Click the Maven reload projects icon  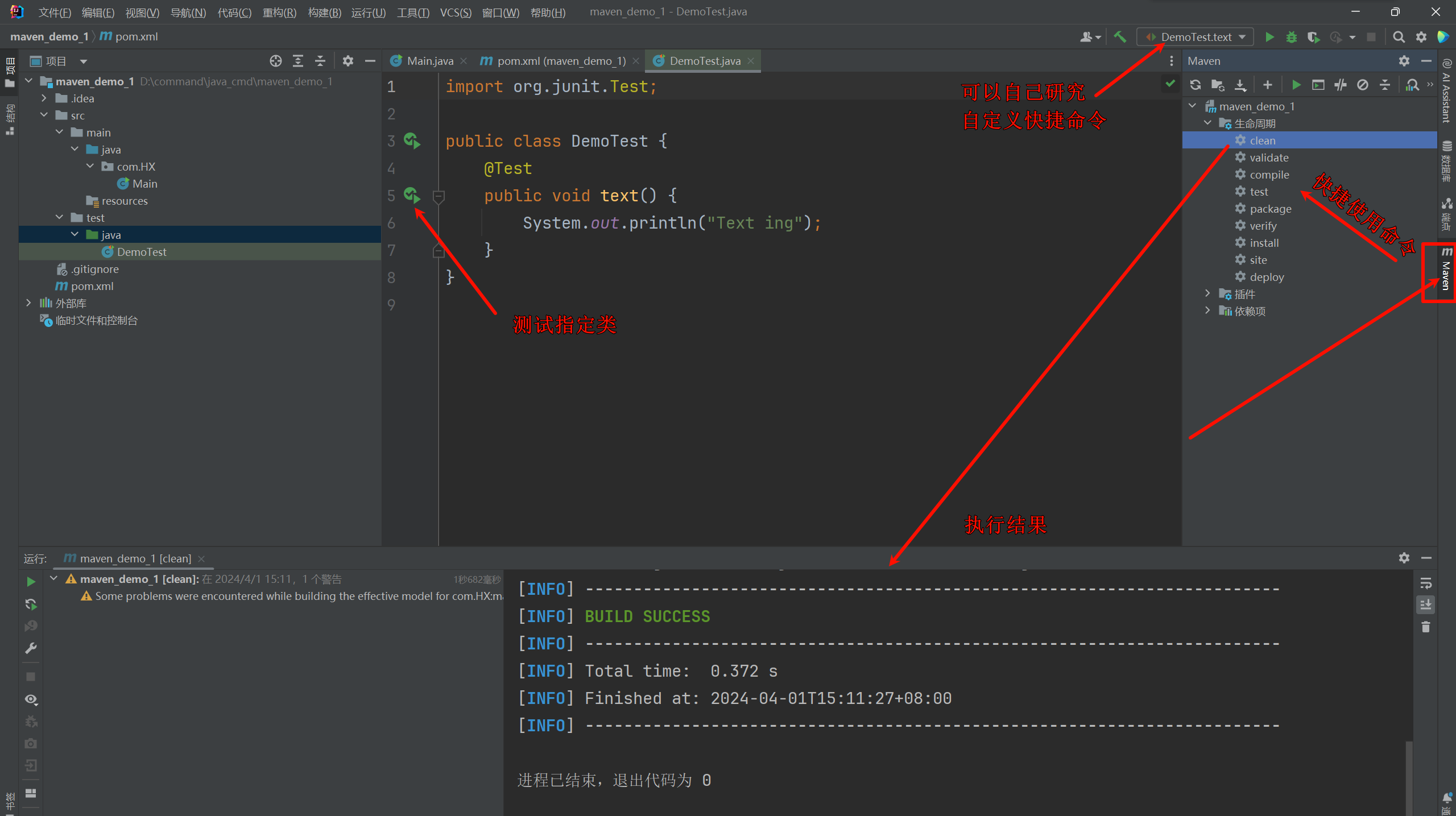click(x=1196, y=85)
